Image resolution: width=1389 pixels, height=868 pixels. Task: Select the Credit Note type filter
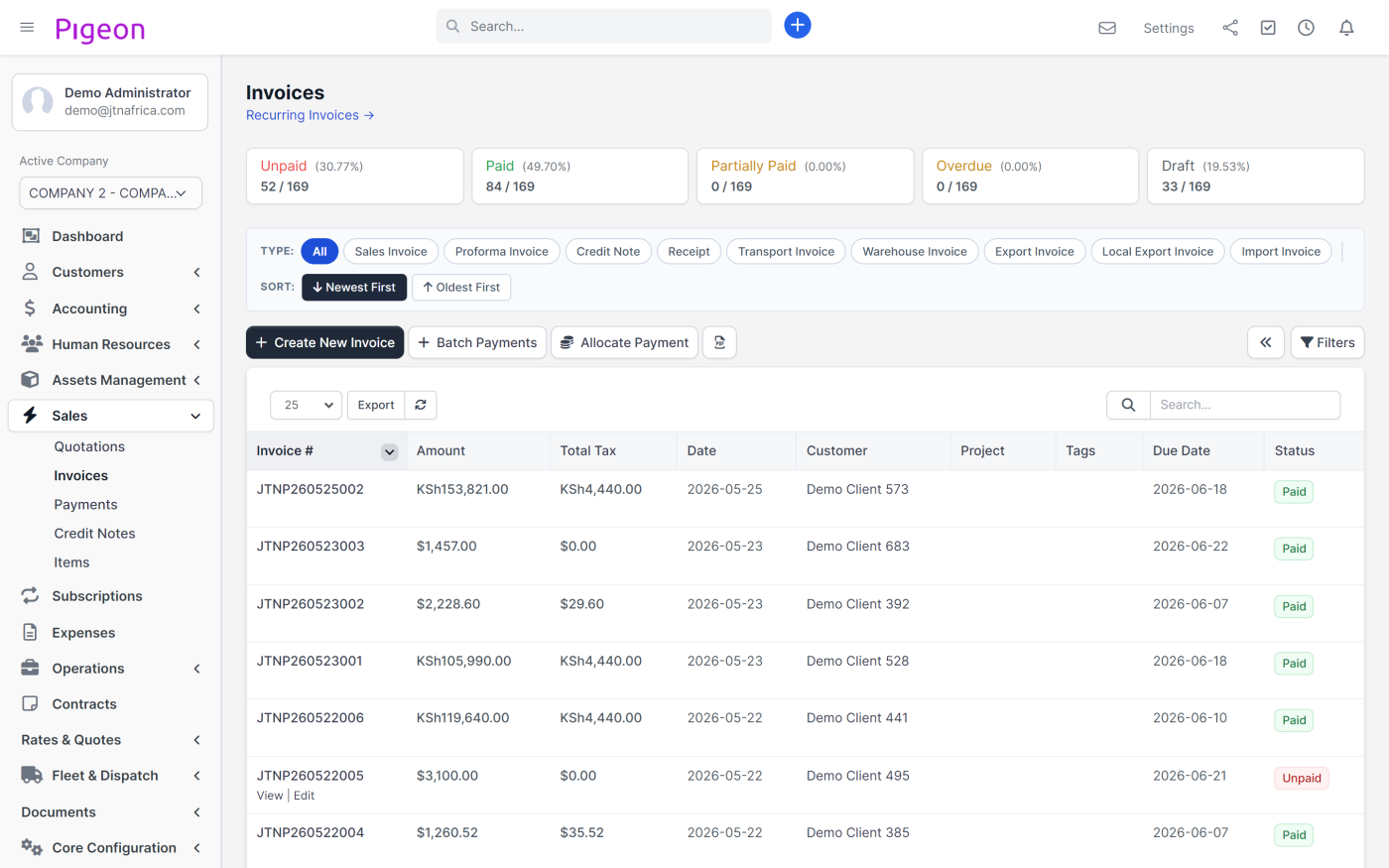click(x=608, y=252)
